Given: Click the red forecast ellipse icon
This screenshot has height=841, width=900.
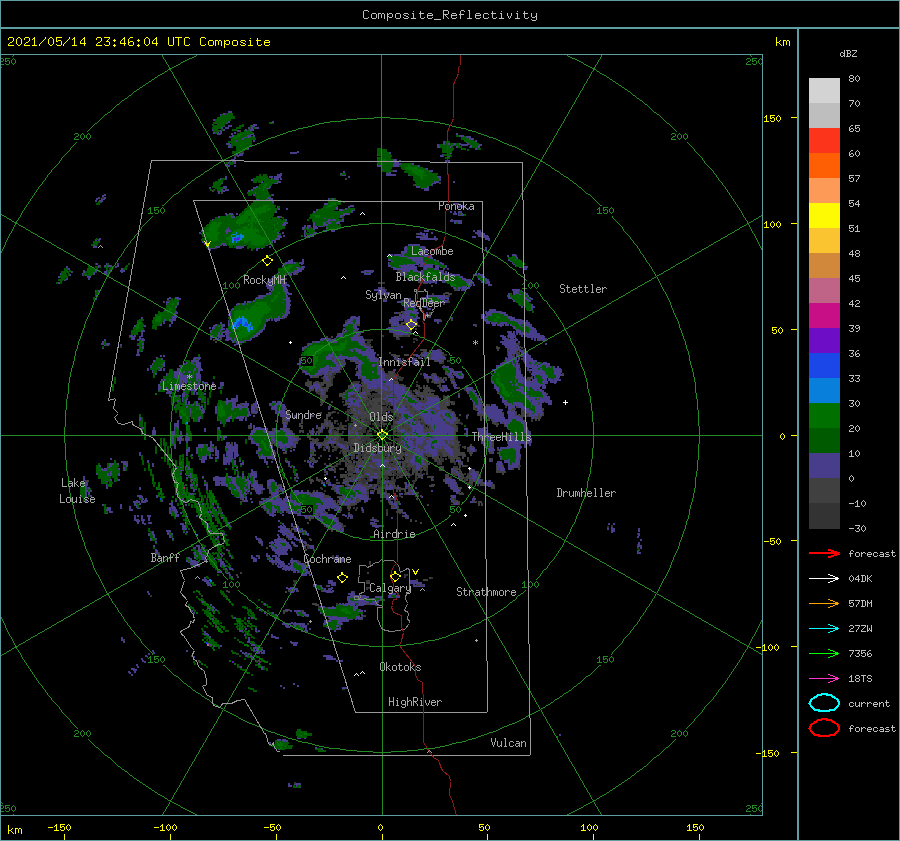Looking at the screenshot, I should [824, 728].
